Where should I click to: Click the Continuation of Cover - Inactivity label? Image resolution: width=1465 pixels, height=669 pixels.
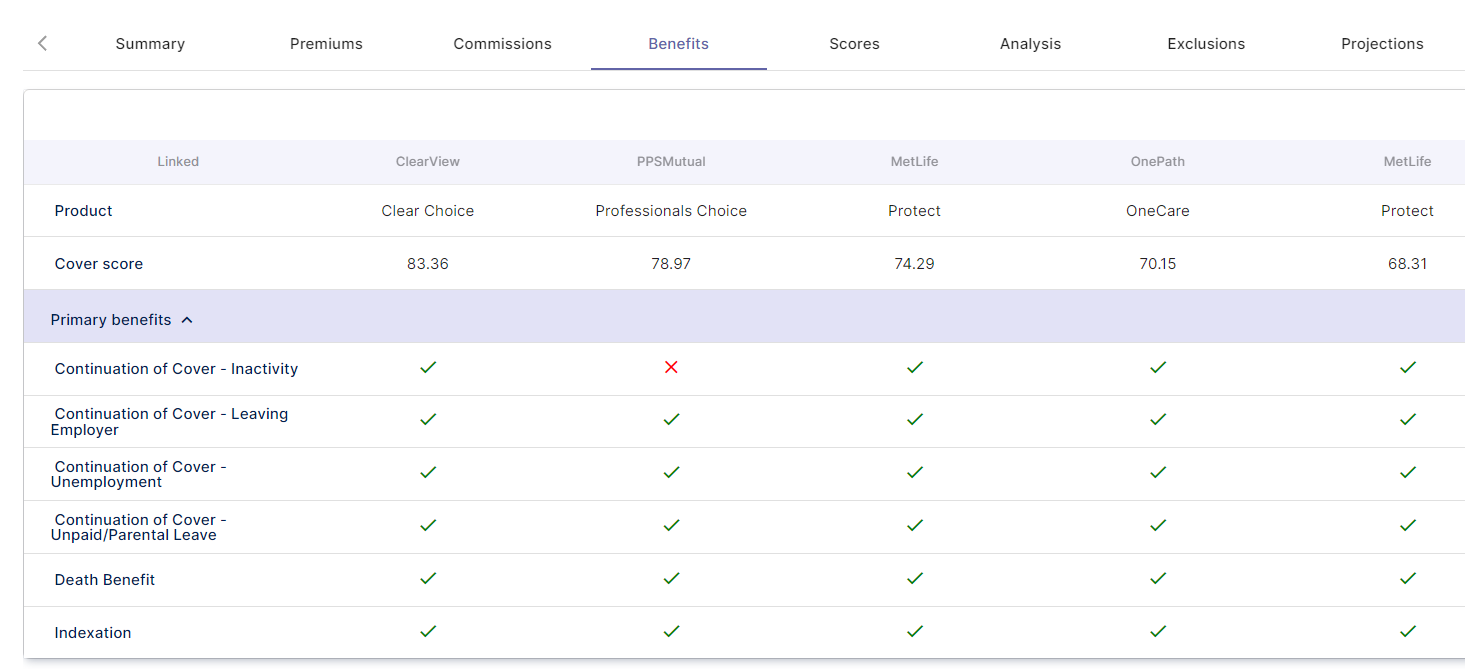[x=176, y=369]
